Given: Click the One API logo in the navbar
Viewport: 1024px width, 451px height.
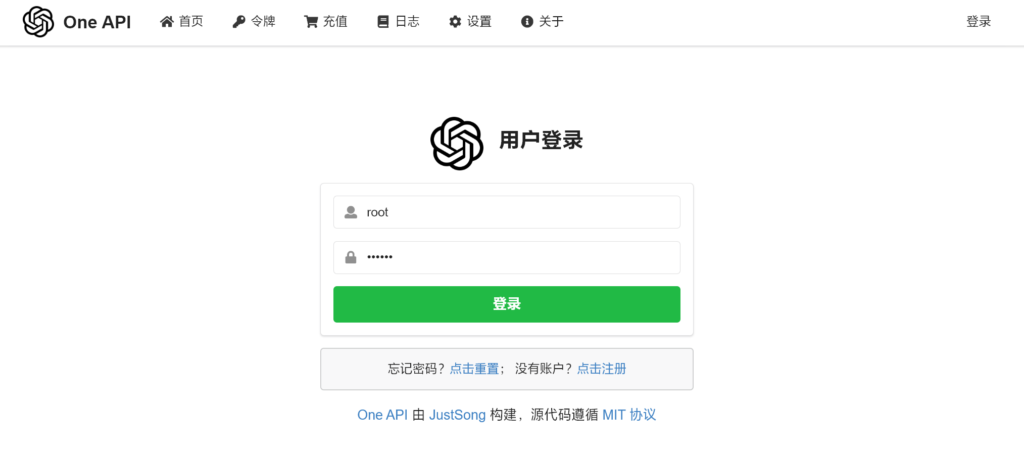Looking at the screenshot, I should click(38, 22).
